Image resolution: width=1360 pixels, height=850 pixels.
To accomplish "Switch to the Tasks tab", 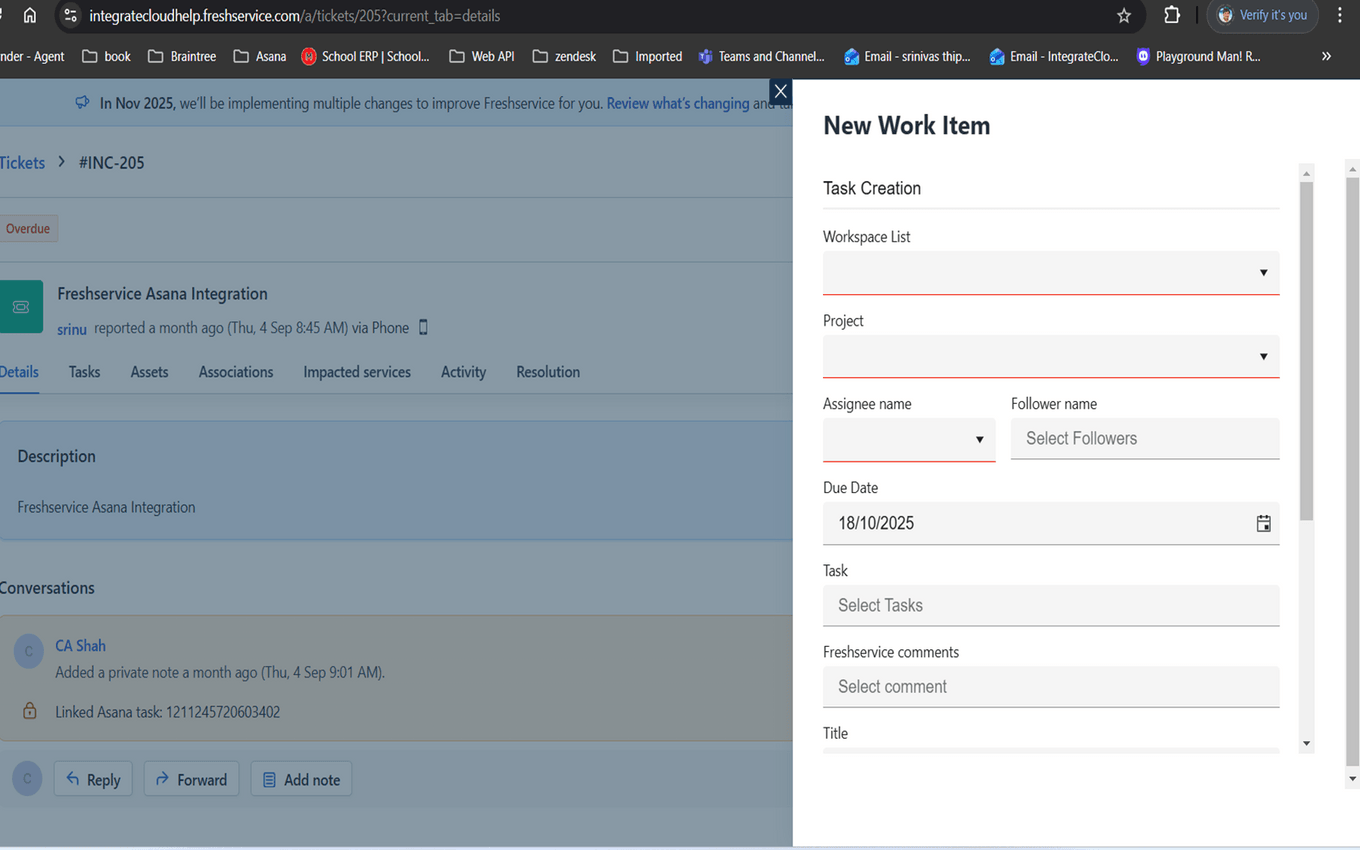I will click(x=84, y=372).
